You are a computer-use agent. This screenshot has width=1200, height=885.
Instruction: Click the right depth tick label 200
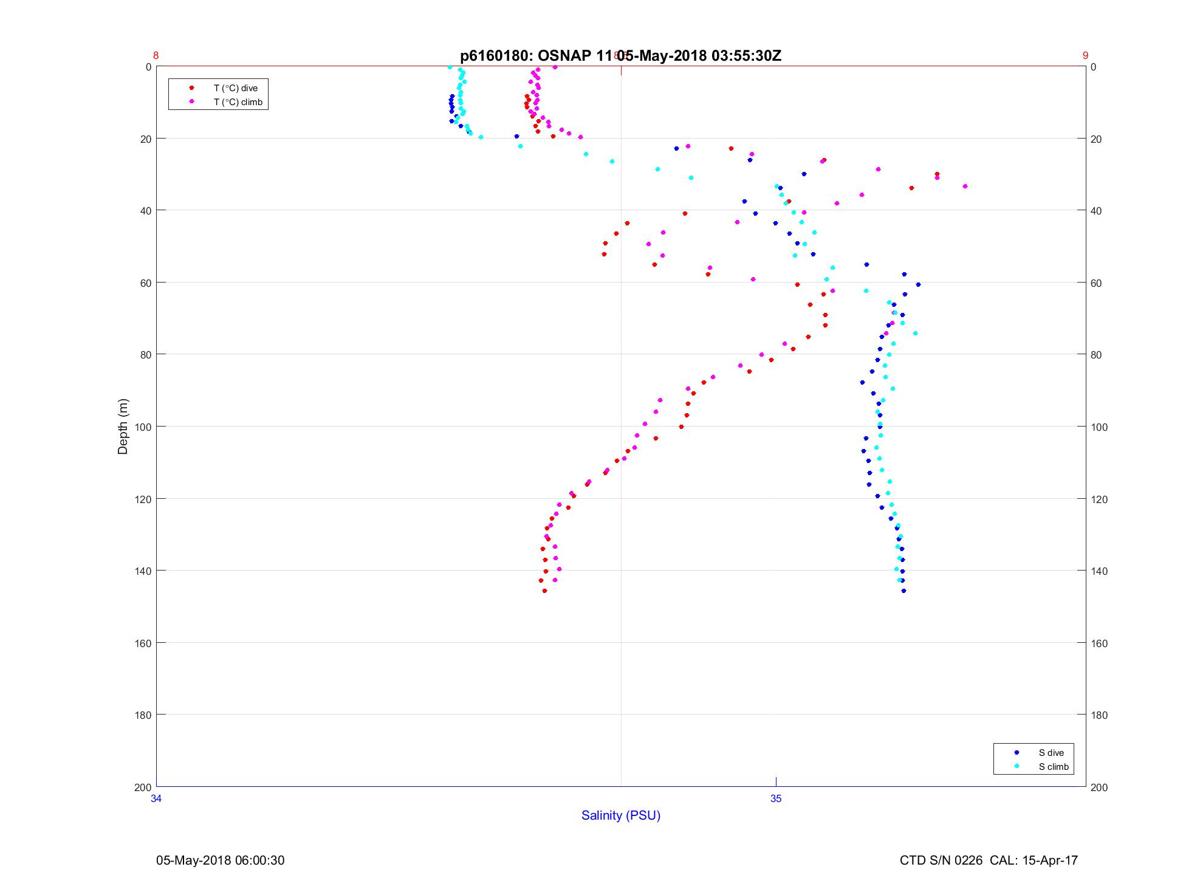1099,787
